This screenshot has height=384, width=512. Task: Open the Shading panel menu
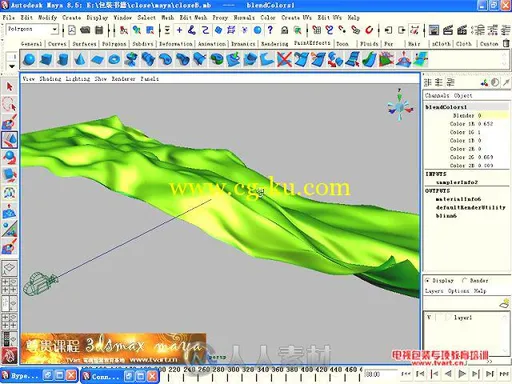(50, 79)
